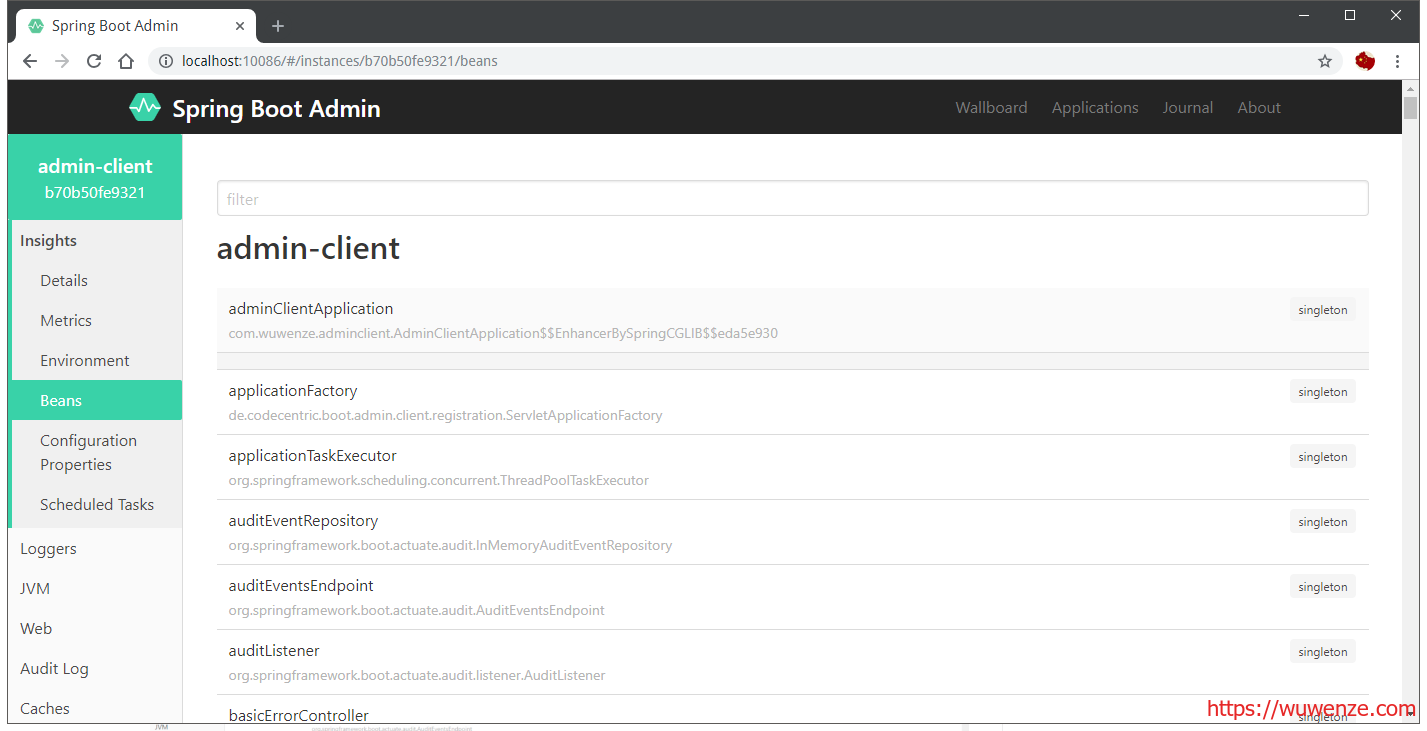Collapse the Insights sidebar section
The image size is (1427, 731).
[x=95, y=240]
